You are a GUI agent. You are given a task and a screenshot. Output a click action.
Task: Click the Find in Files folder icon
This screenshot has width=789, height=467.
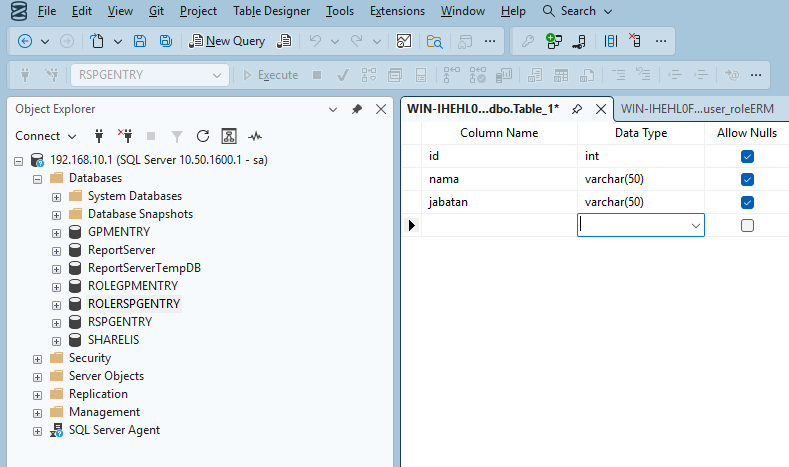point(434,41)
